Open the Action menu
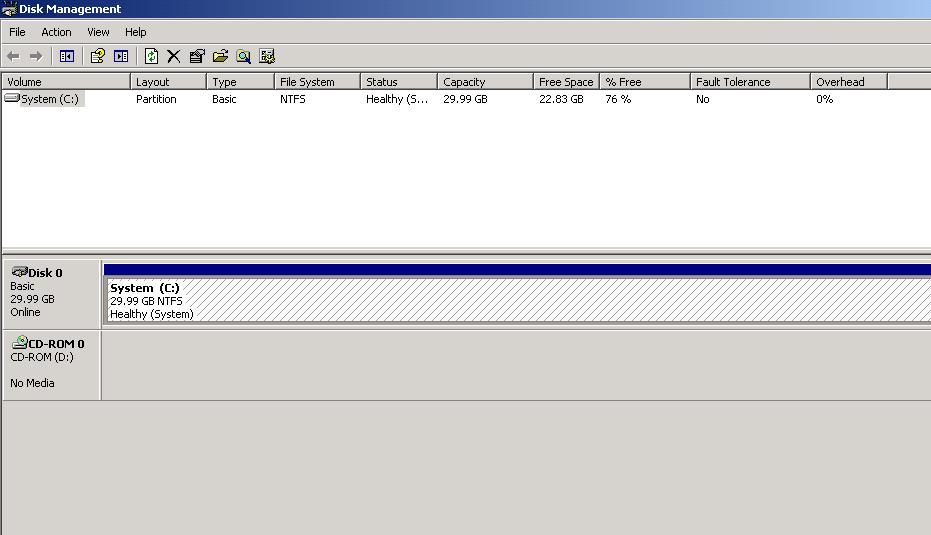Image resolution: width=931 pixels, height=535 pixels. (56, 32)
